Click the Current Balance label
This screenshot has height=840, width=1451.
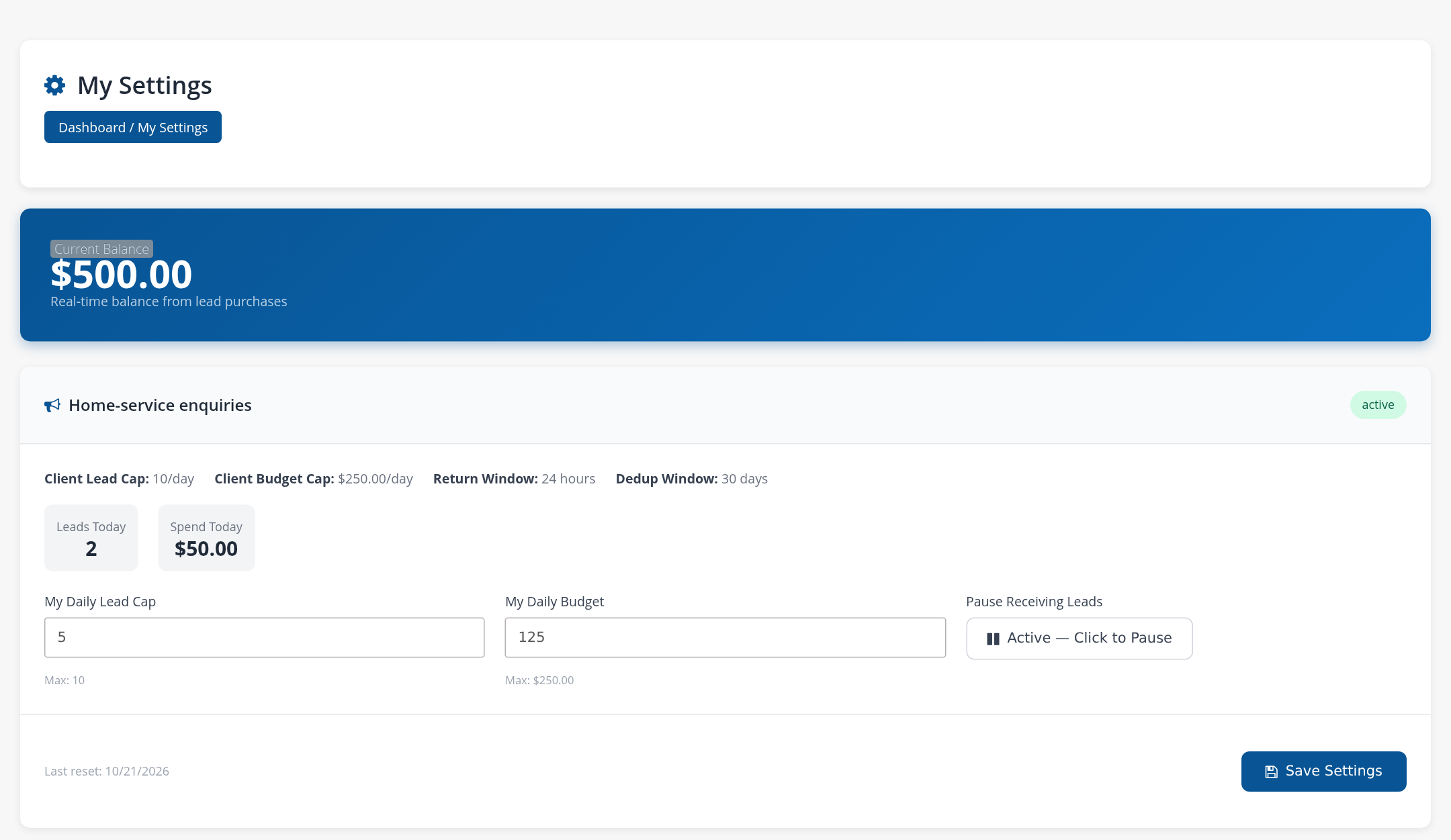(x=101, y=248)
